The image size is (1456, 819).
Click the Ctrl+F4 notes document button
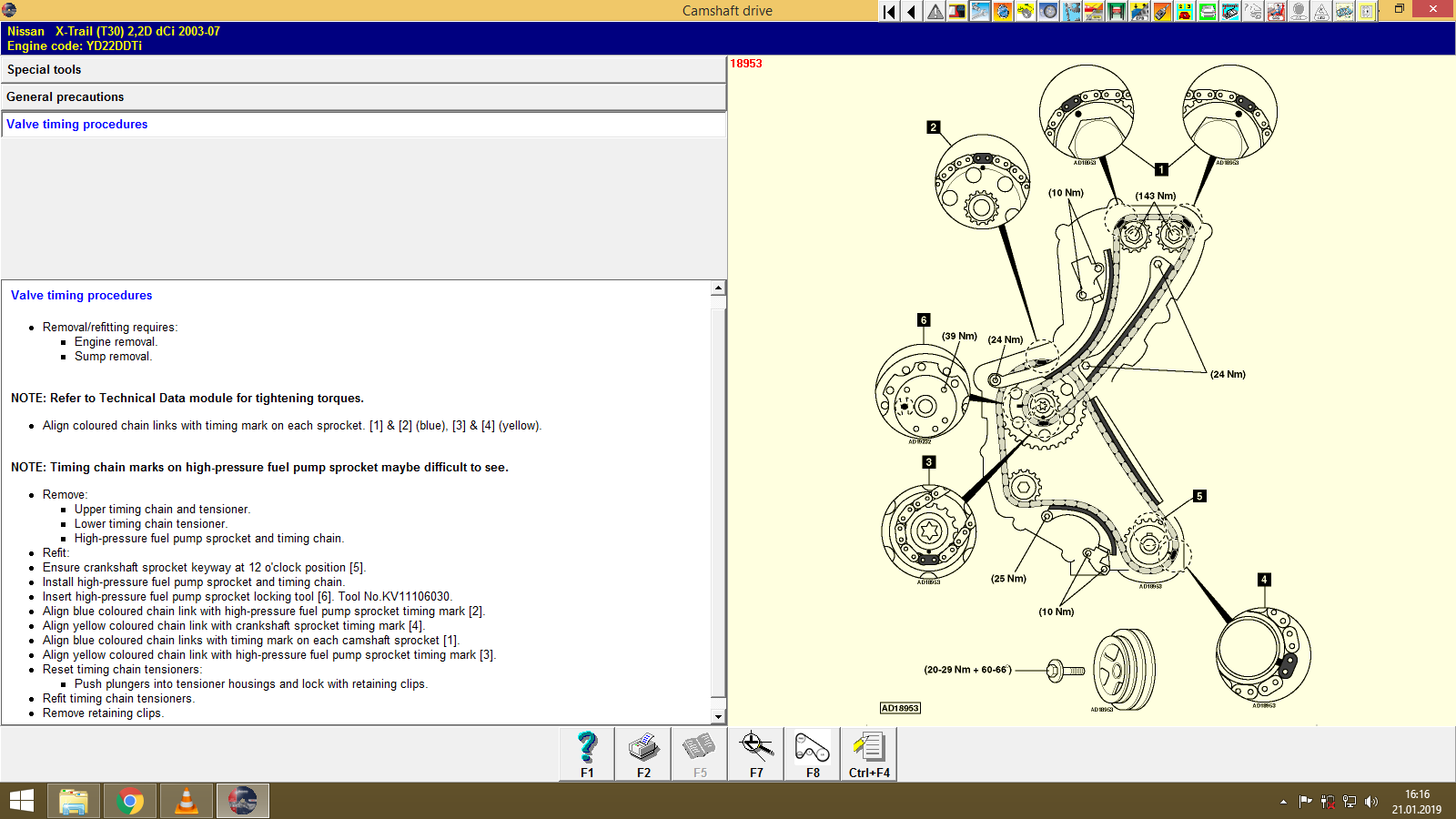coord(869,753)
